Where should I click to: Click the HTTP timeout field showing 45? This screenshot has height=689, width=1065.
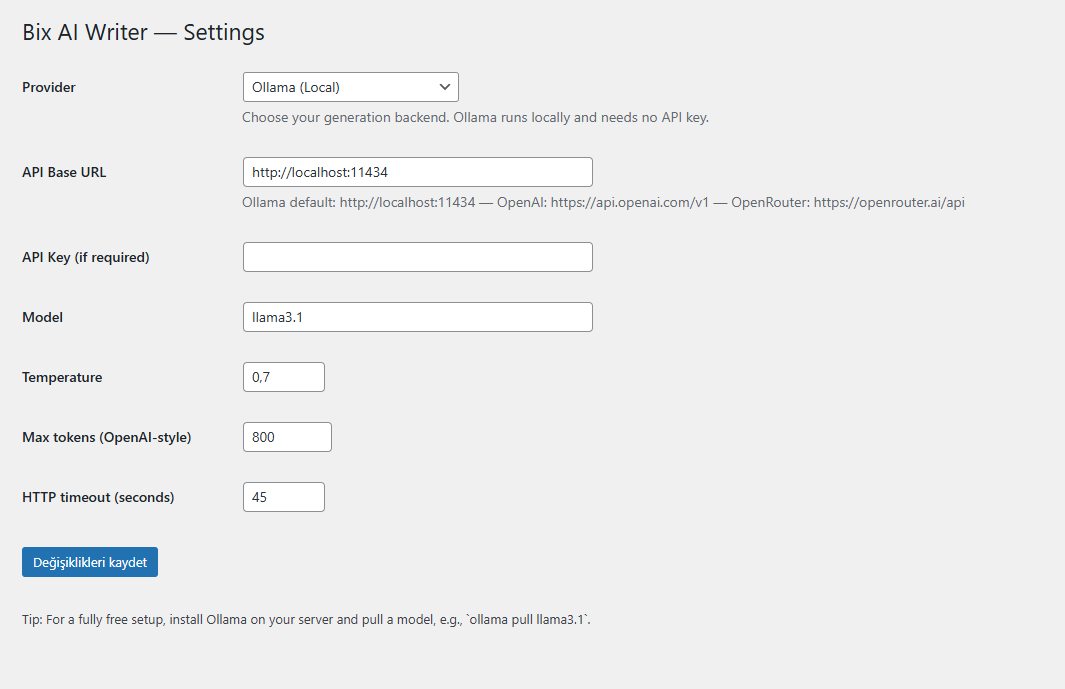point(283,496)
